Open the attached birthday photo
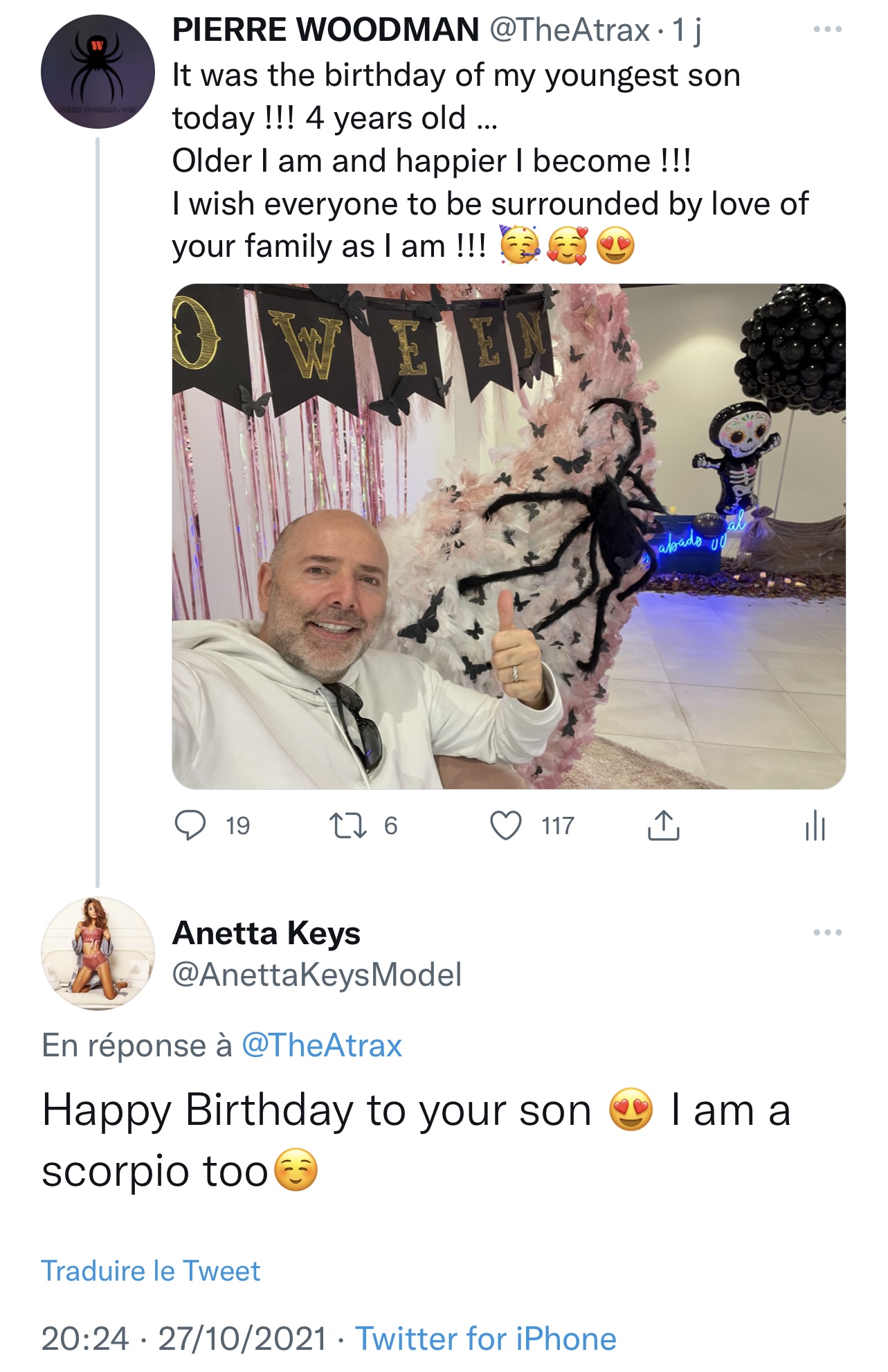The width and height of the screenshot is (888, 1372). [509, 536]
